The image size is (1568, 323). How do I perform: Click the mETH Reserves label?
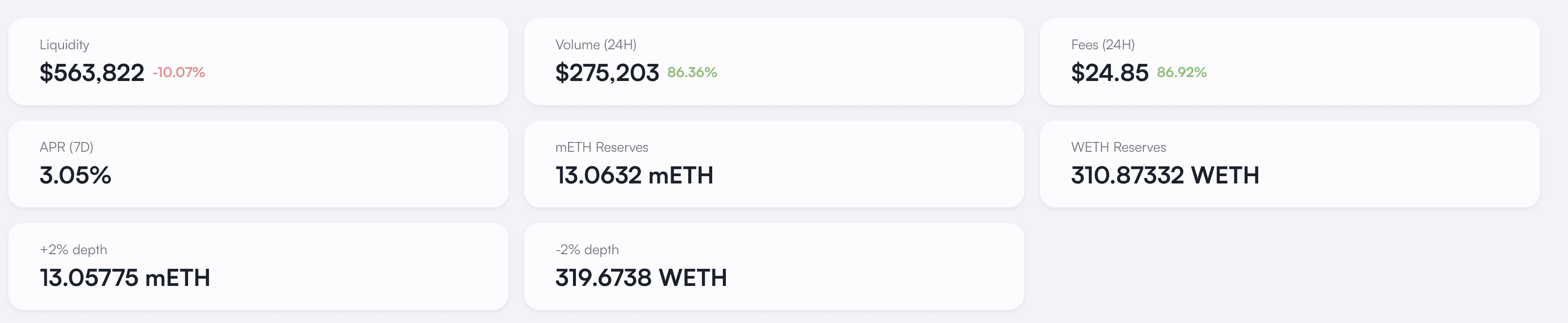[x=601, y=147]
